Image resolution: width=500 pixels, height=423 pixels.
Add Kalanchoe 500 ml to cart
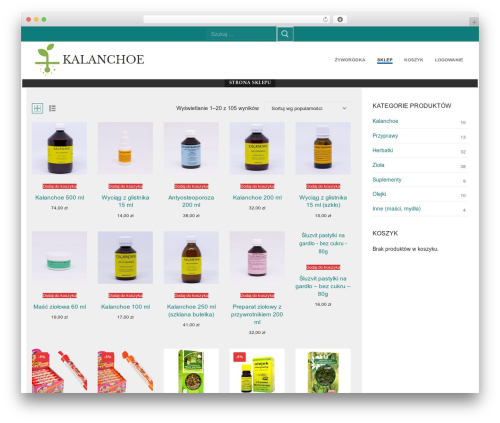coord(60,186)
